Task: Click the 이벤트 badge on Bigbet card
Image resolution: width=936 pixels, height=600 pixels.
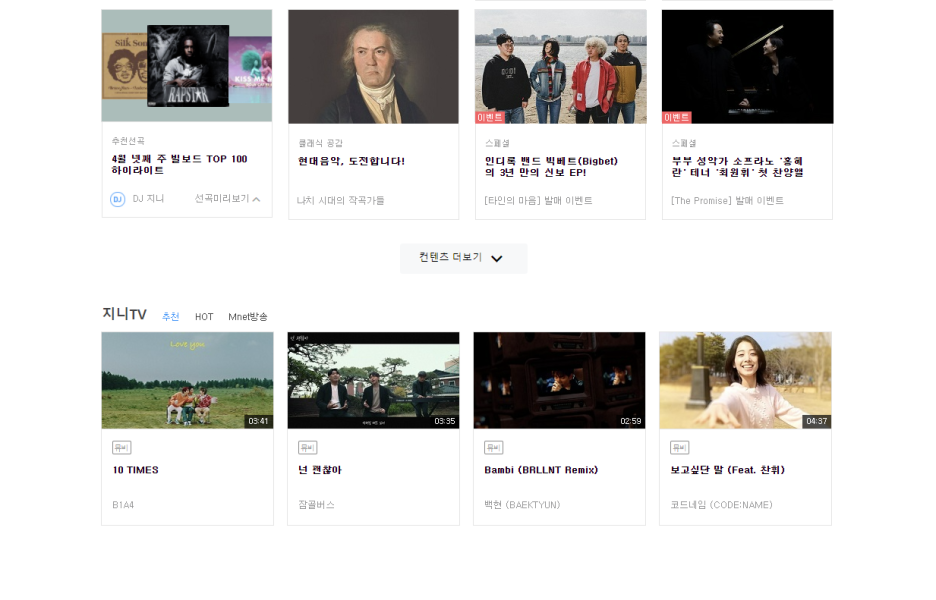Action: pos(489,118)
